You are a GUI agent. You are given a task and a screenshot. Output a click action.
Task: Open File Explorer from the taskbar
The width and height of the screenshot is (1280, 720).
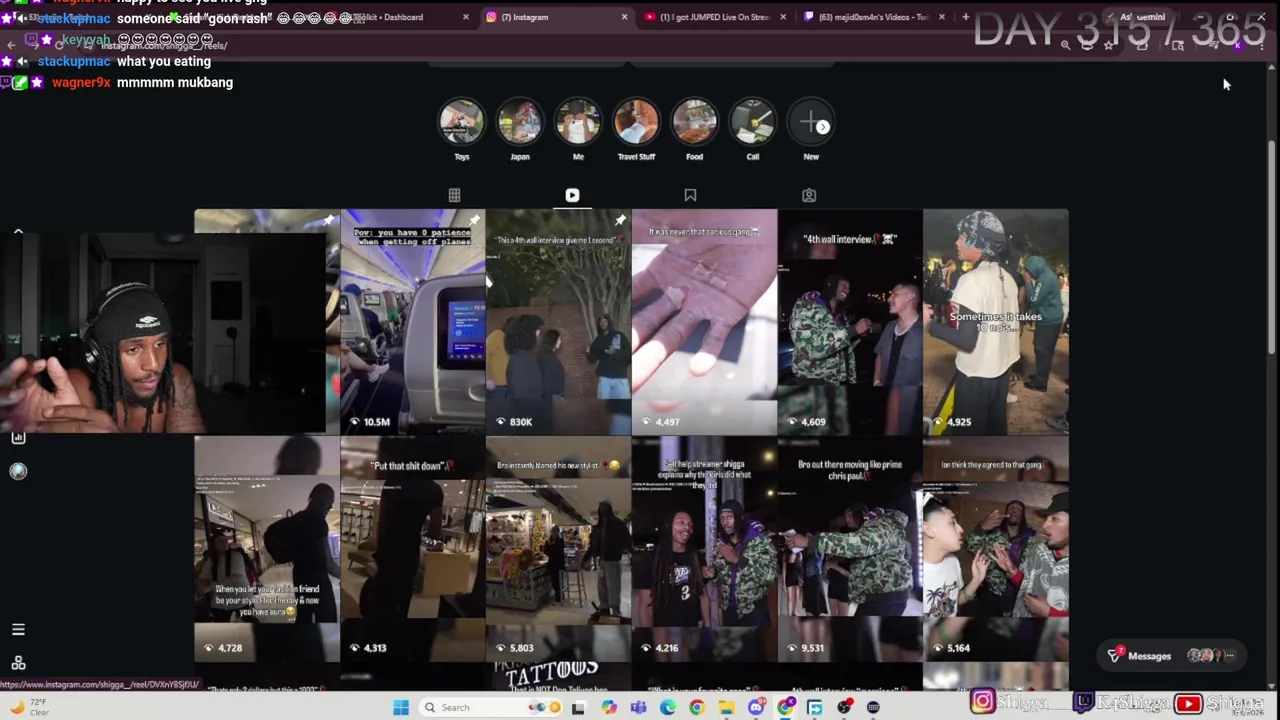pos(726,707)
